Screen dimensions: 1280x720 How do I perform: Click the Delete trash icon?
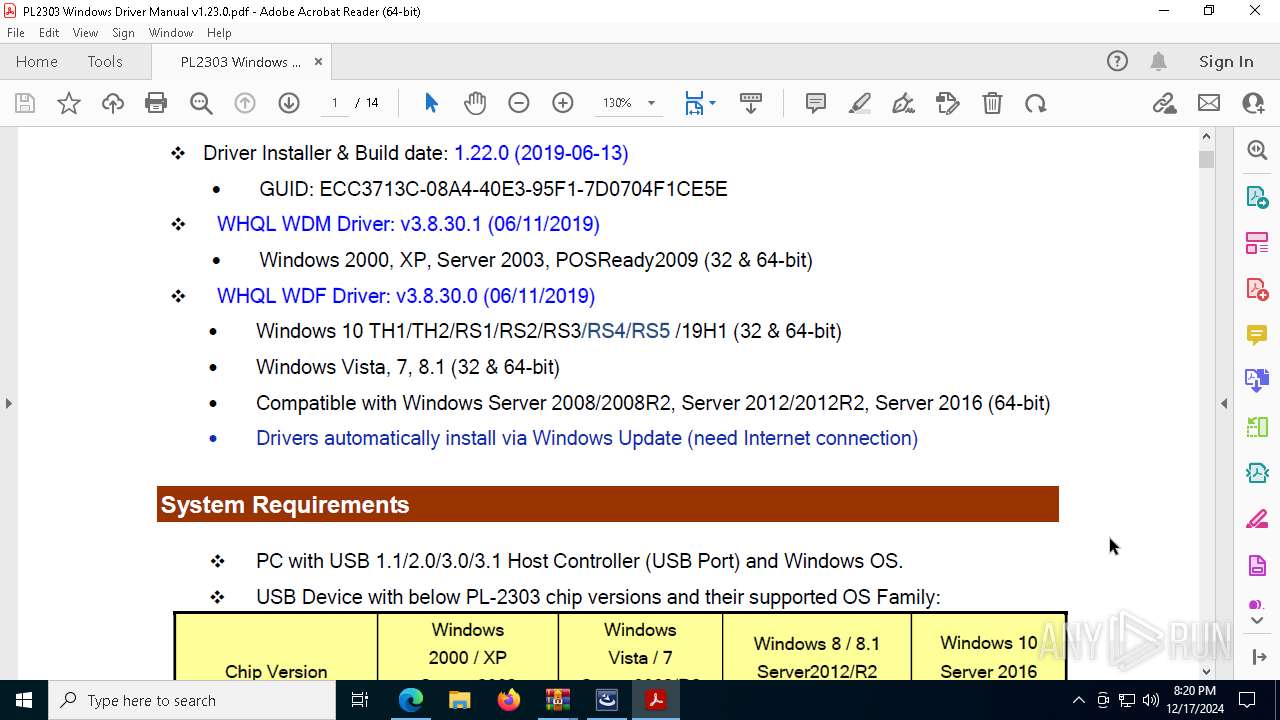(992, 103)
